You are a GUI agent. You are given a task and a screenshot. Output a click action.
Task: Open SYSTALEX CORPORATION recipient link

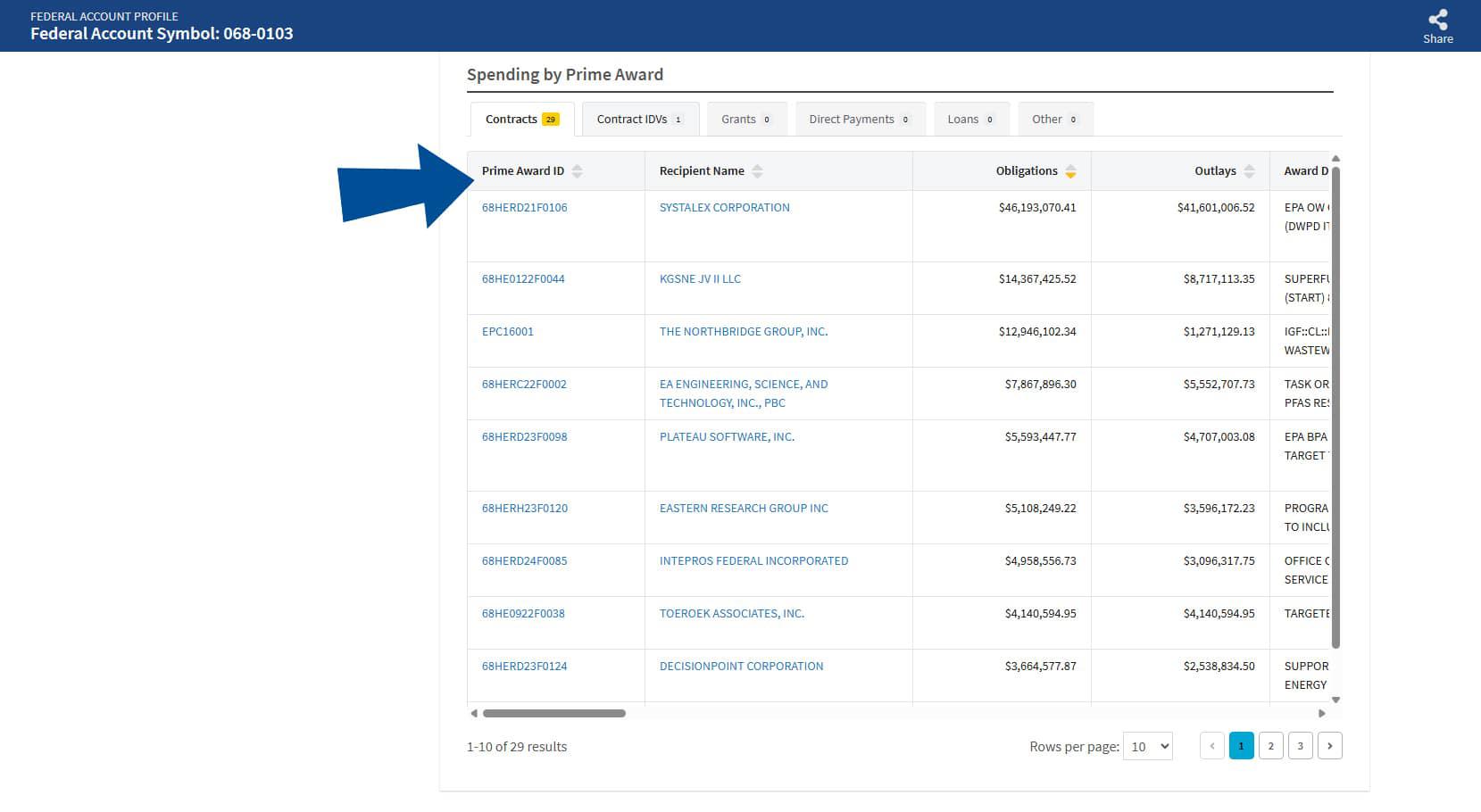724,208
